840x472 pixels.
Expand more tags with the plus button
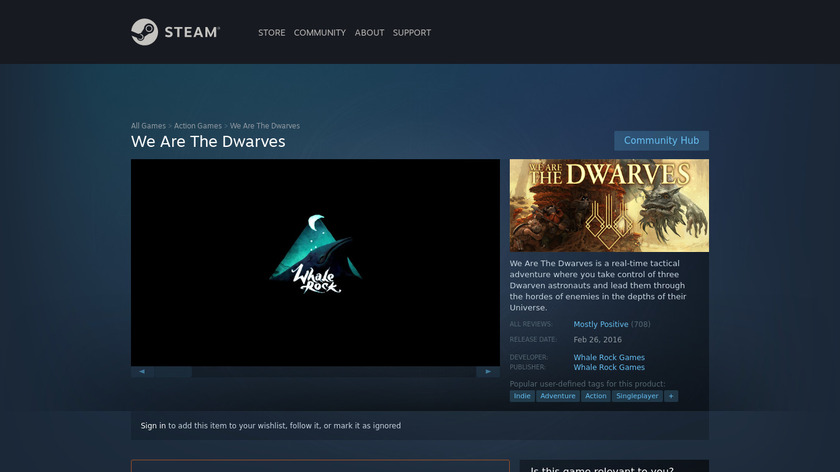coord(671,396)
